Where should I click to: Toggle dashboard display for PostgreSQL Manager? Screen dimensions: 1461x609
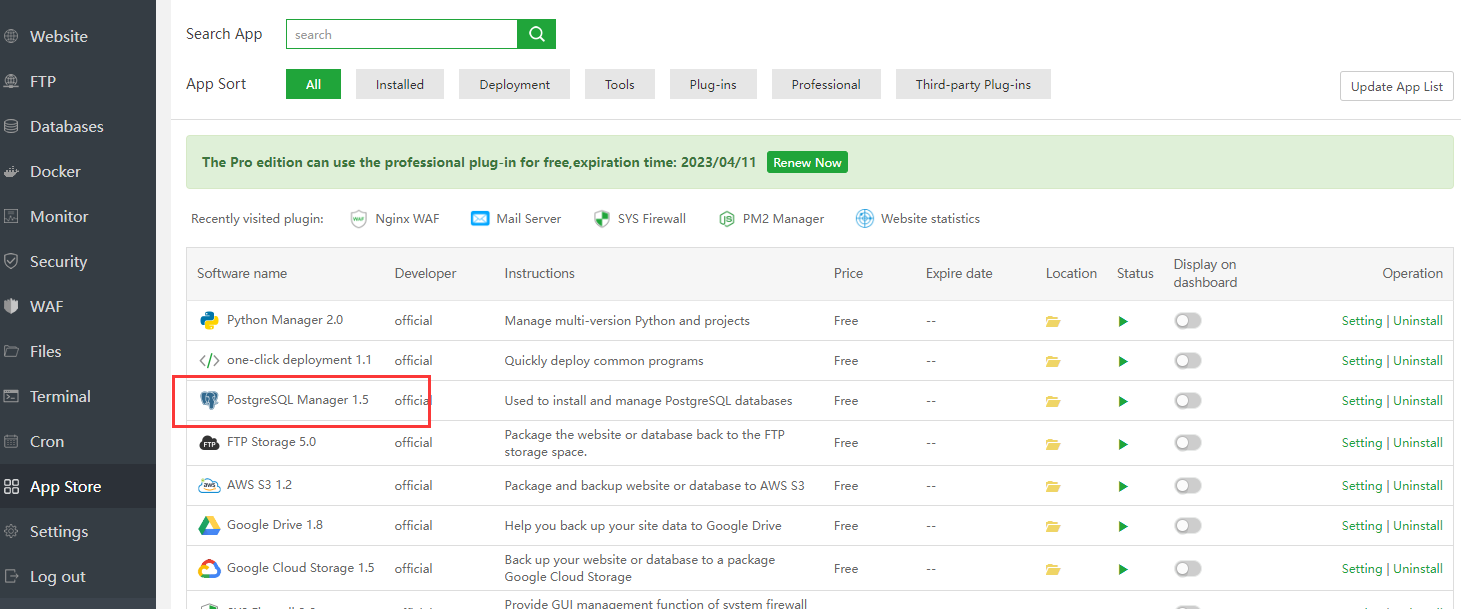pyautogui.click(x=1187, y=401)
